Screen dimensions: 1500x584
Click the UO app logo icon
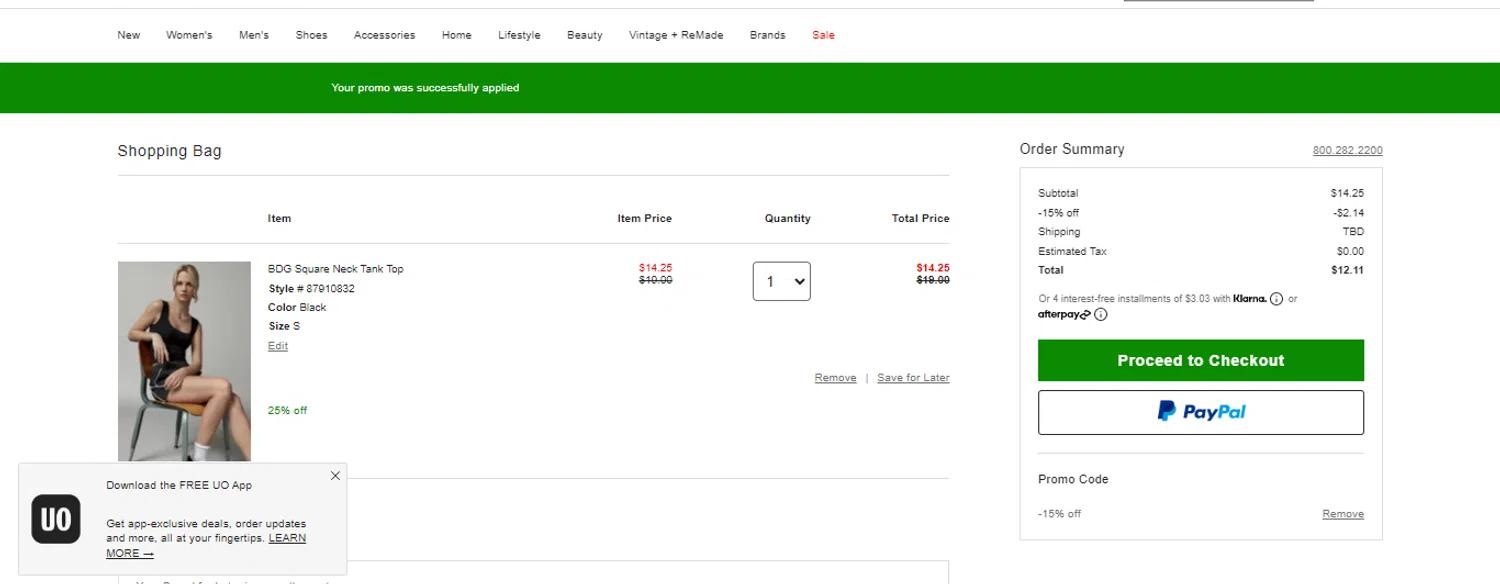56,519
